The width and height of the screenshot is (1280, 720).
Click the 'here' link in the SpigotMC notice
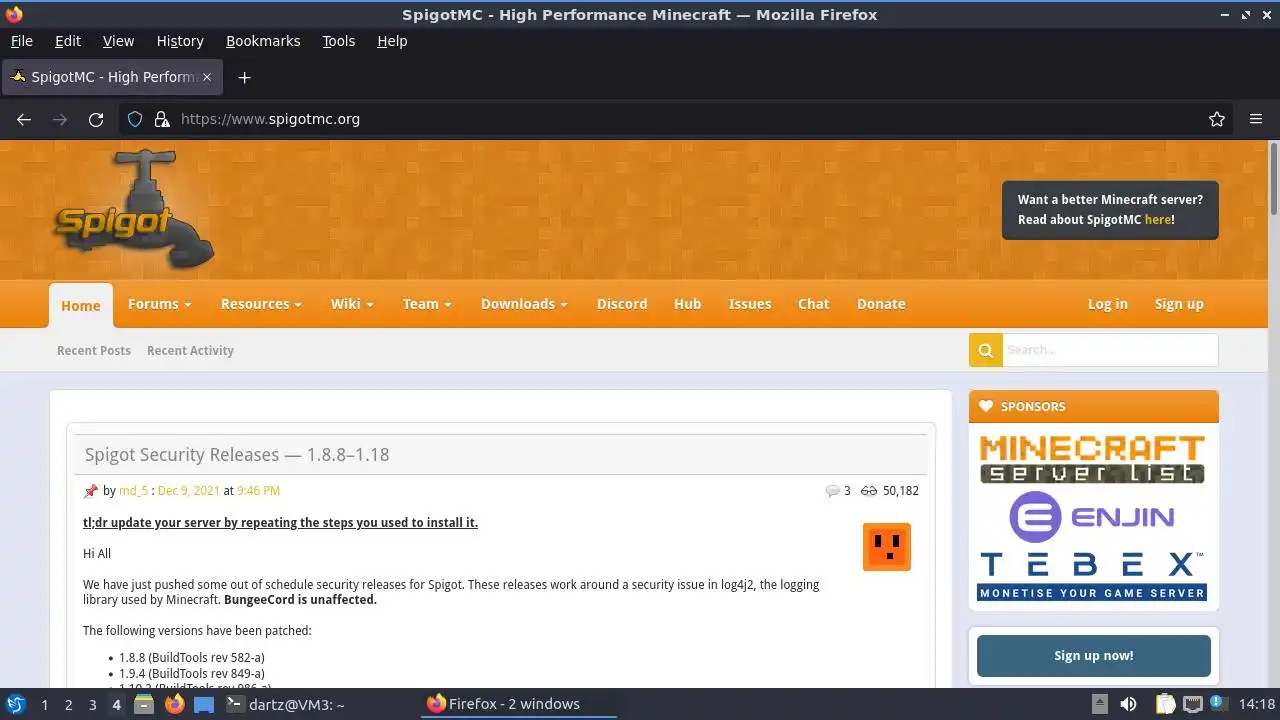click(1158, 220)
